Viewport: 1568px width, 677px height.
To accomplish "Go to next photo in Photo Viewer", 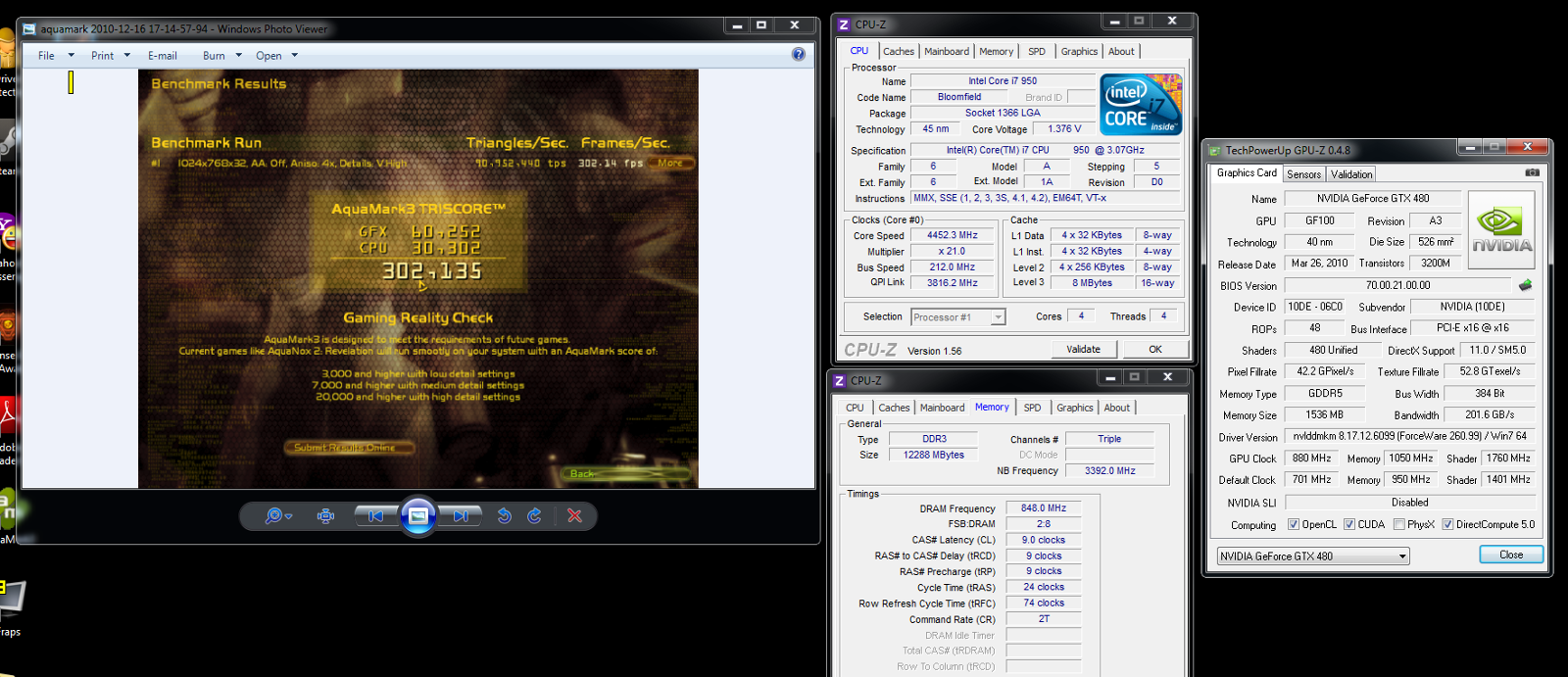I will pos(460,515).
